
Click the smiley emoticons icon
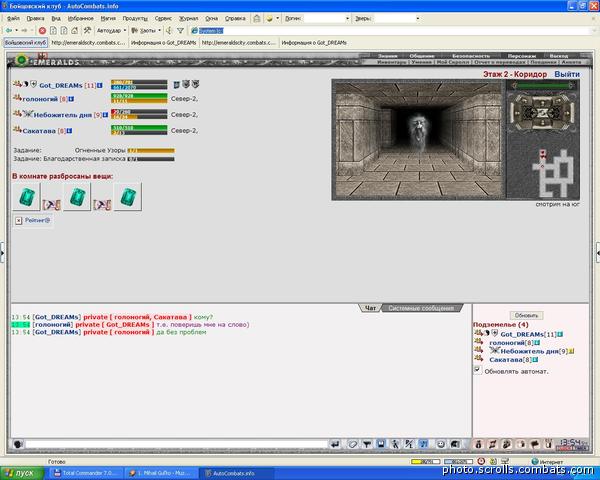click(x=441, y=444)
